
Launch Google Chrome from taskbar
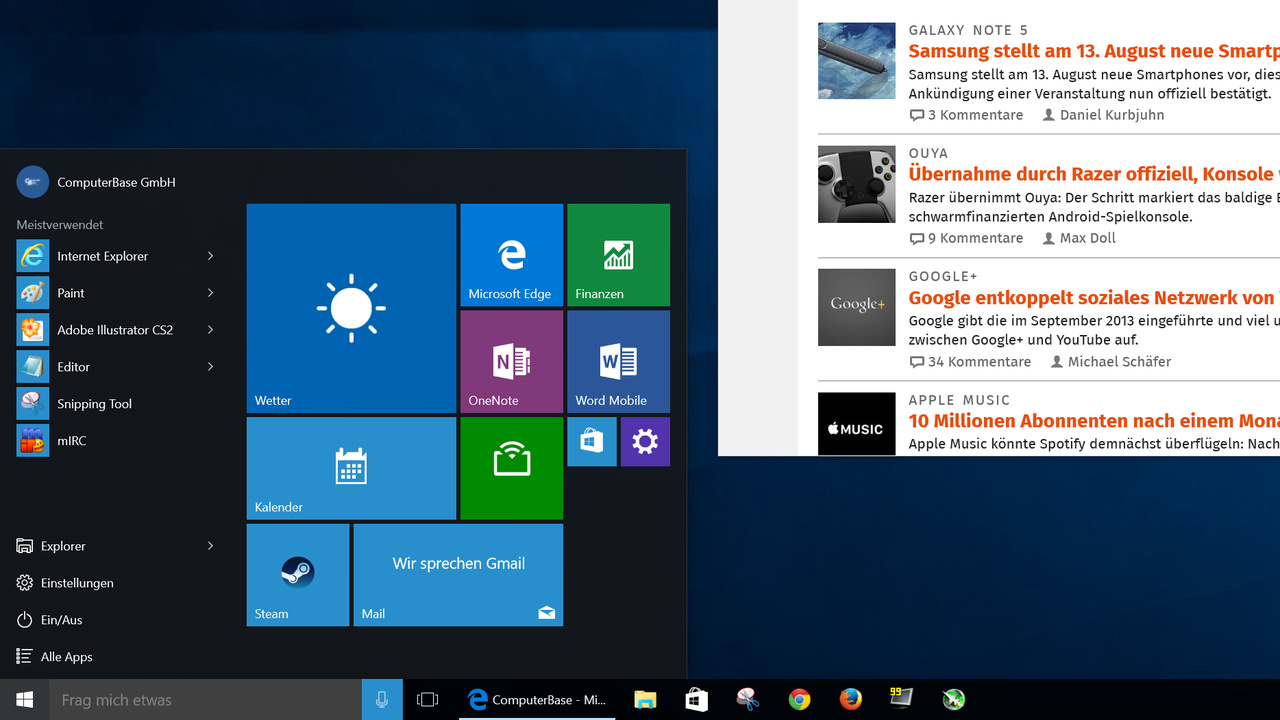click(799, 700)
